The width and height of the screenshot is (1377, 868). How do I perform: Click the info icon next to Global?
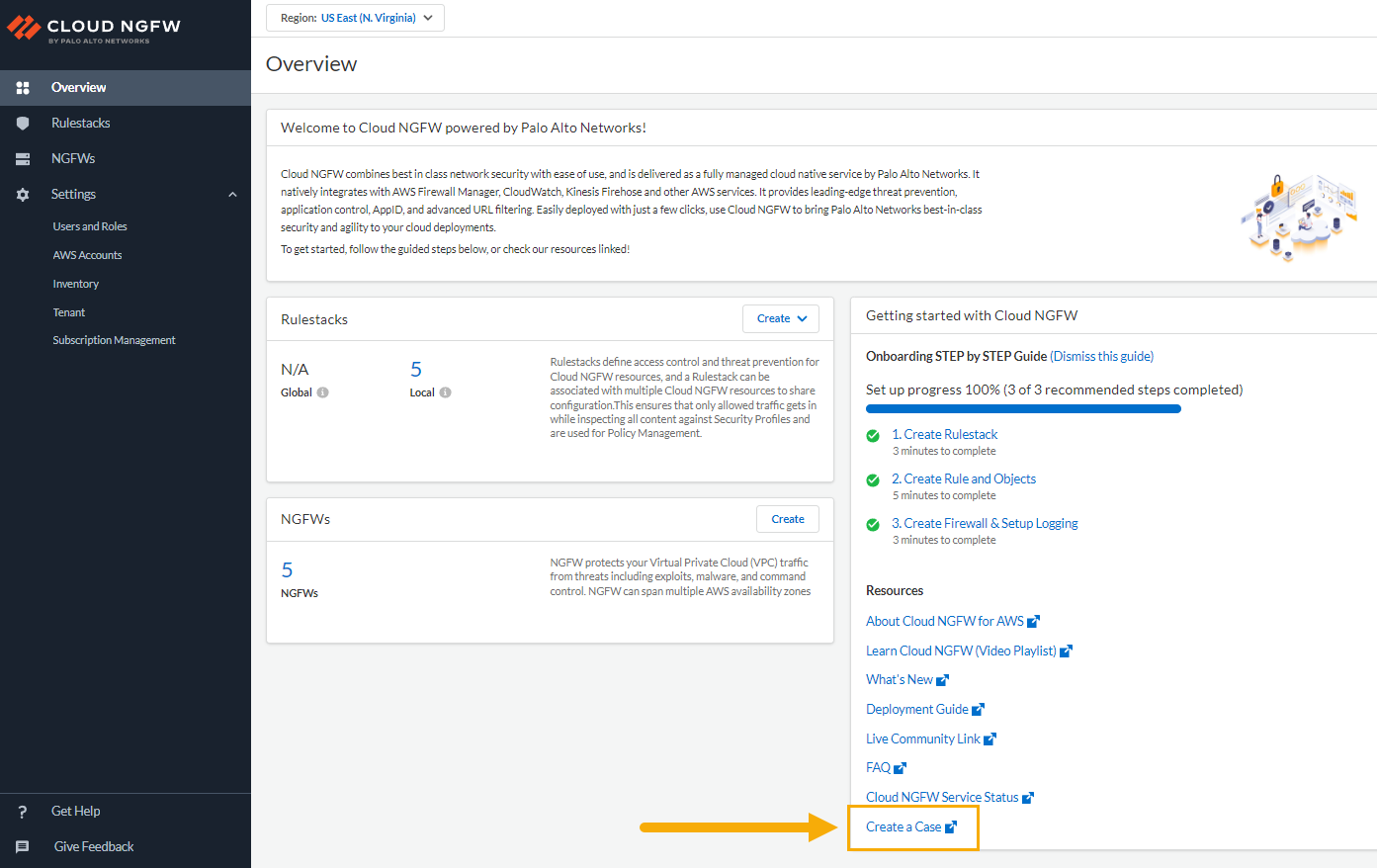[323, 392]
